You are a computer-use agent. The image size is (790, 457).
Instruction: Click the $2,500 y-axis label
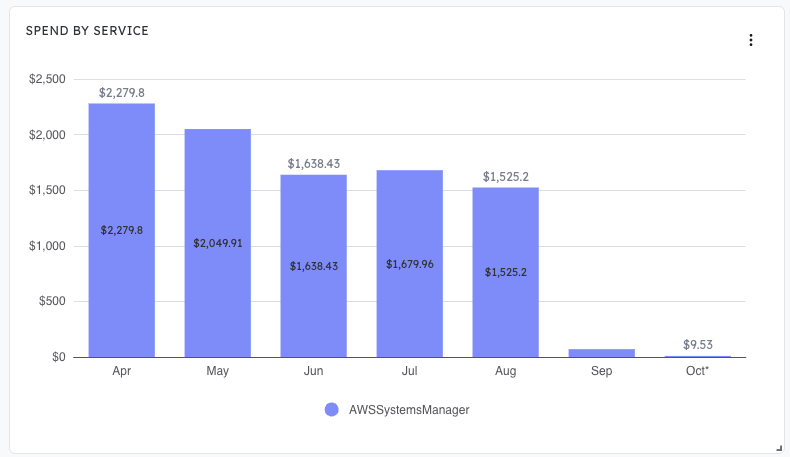click(x=47, y=79)
